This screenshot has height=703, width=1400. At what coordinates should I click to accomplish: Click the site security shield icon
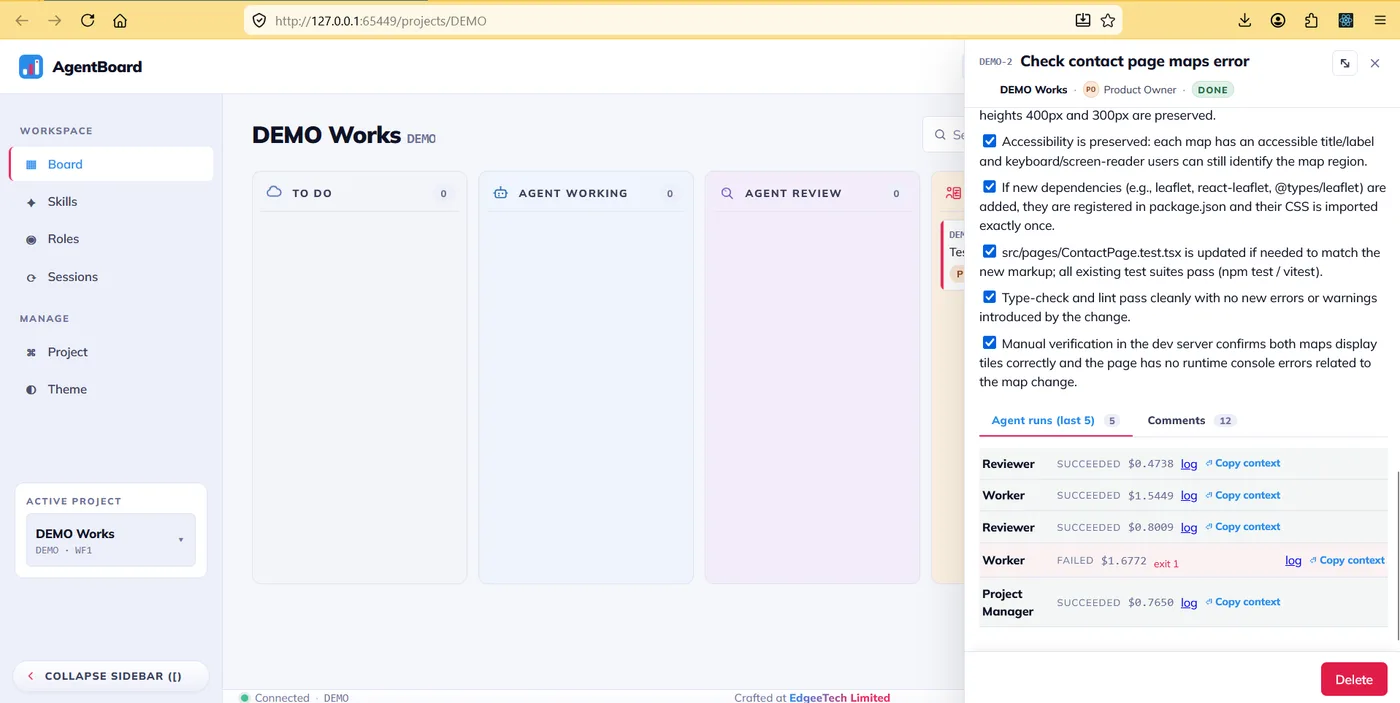pyautogui.click(x=259, y=20)
